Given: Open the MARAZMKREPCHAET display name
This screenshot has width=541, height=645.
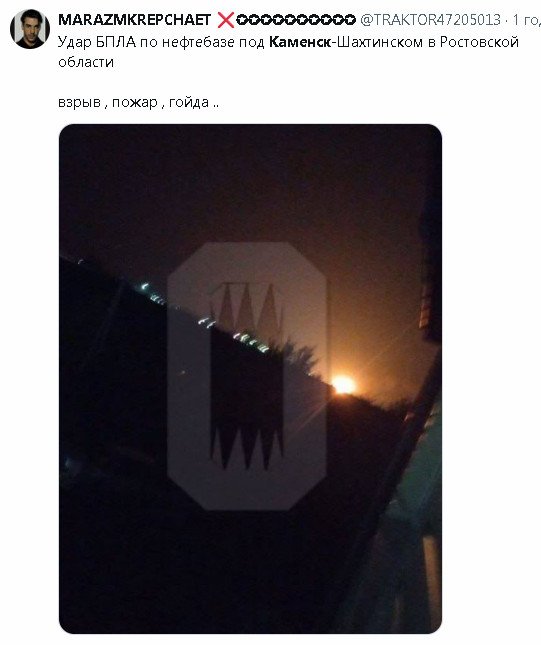Looking at the screenshot, I should tap(135, 20).
